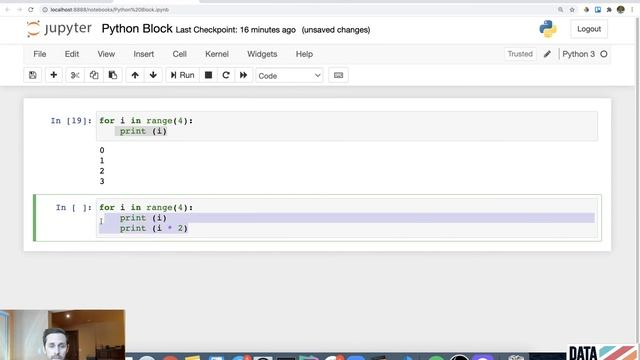Click the browser forward arrow
Viewport: 640px width, 360px height.
click(19, 9)
